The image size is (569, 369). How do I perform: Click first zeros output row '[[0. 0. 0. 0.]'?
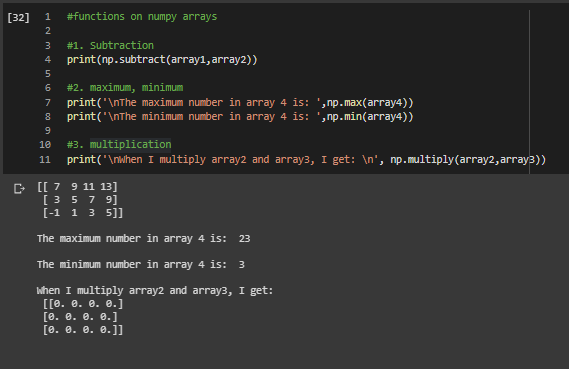[83, 304]
